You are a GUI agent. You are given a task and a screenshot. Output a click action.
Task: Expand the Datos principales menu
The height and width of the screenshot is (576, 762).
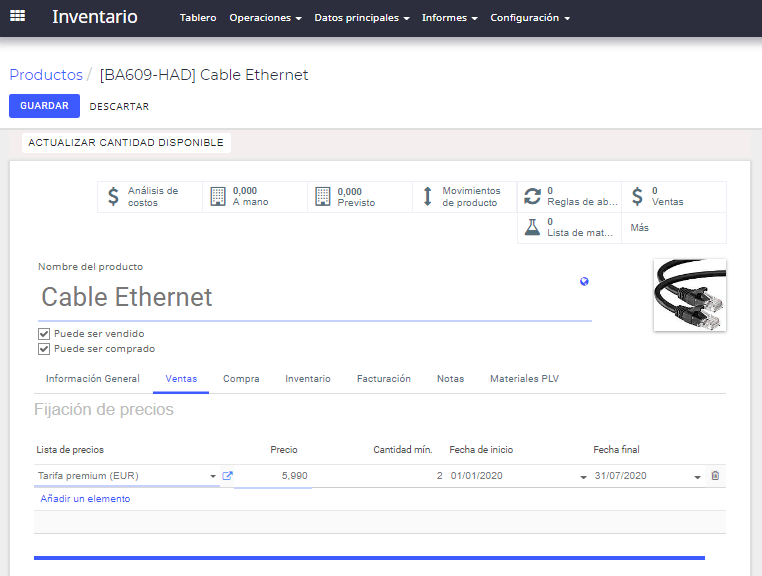pyautogui.click(x=362, y=18)
